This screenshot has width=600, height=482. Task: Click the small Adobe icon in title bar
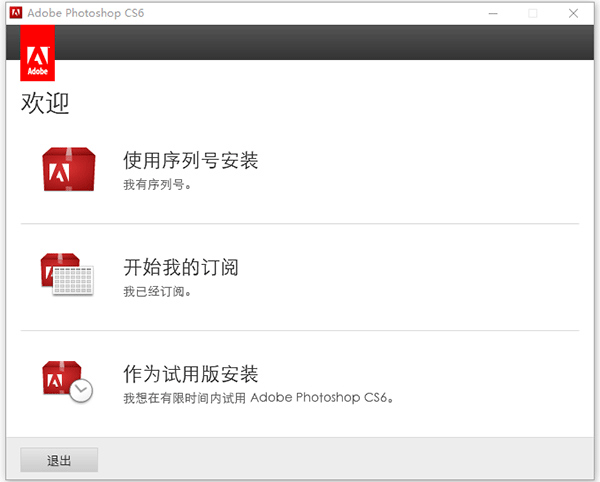[14, 13]
